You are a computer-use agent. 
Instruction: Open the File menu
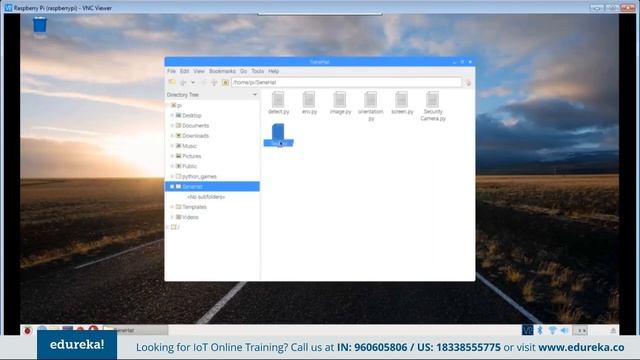click(171, 71)
